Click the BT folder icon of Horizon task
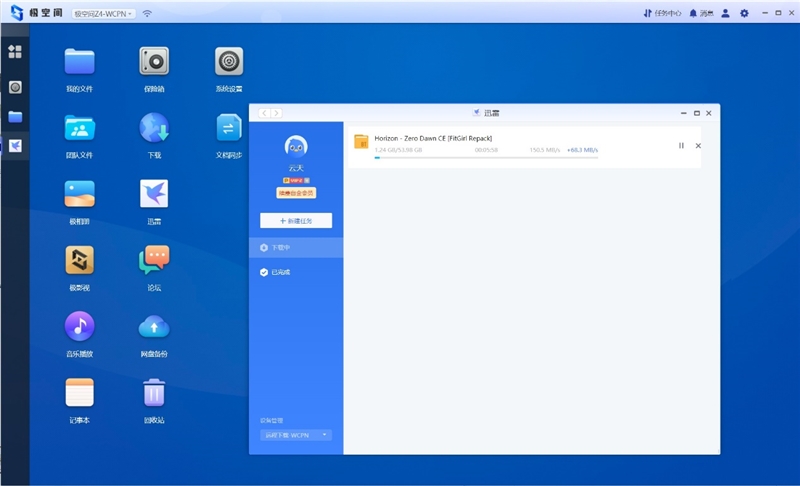Viewport: 800px width, 486px height. (361, 142)
